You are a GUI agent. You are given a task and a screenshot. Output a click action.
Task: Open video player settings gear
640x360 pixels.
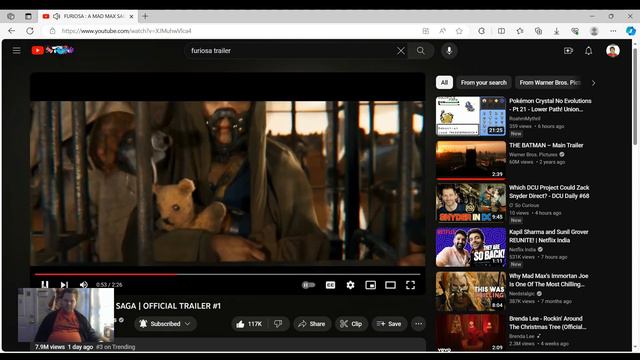(350, 285)
